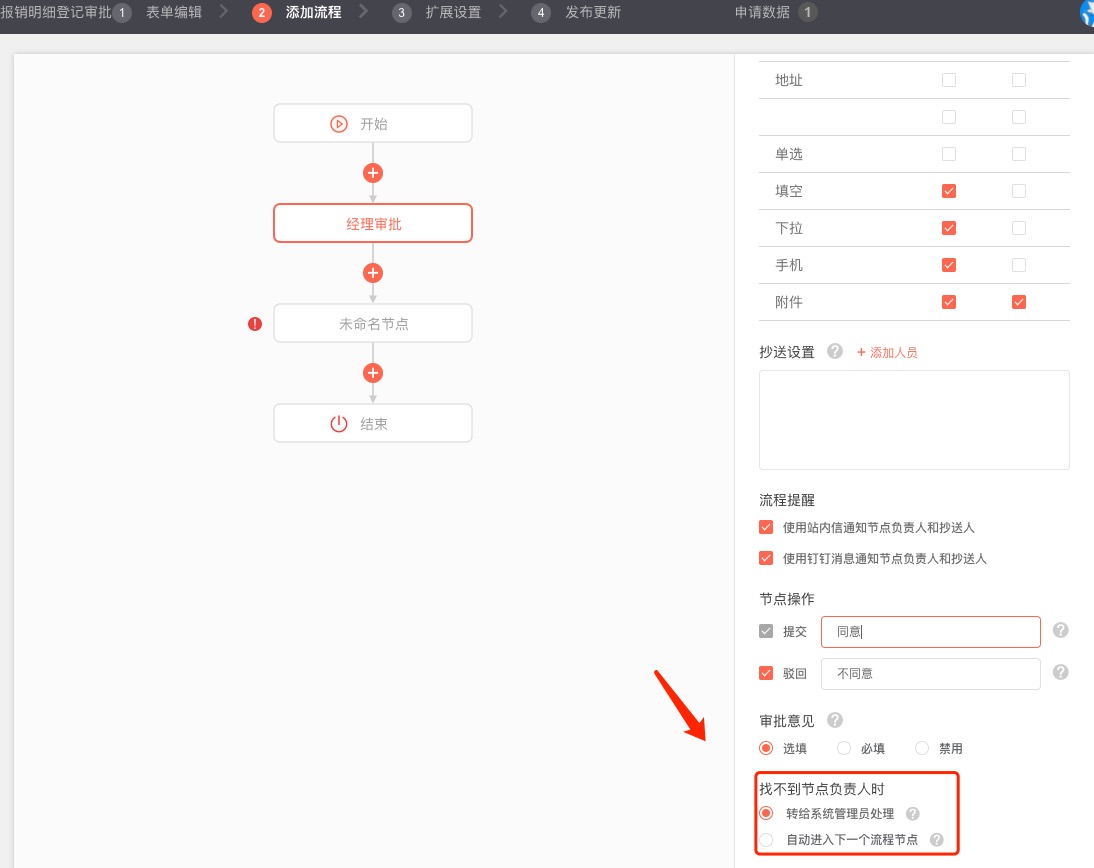Select 转给系统管理员处理 radio option
The width and height of the screenshot is (1094, 868).
[766, 813]
